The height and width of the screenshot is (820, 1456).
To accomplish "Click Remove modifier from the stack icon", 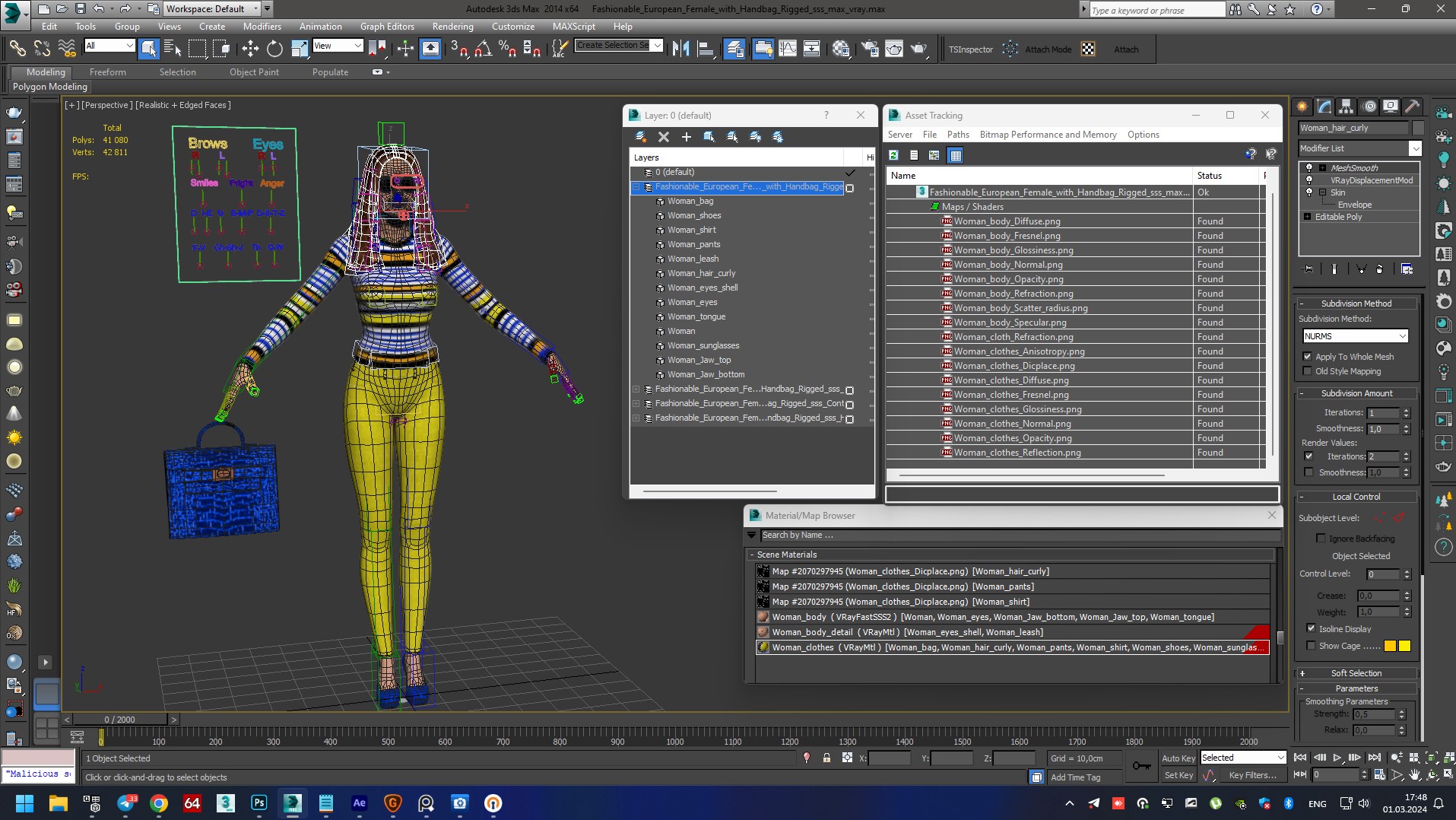I will [1380, 269].
